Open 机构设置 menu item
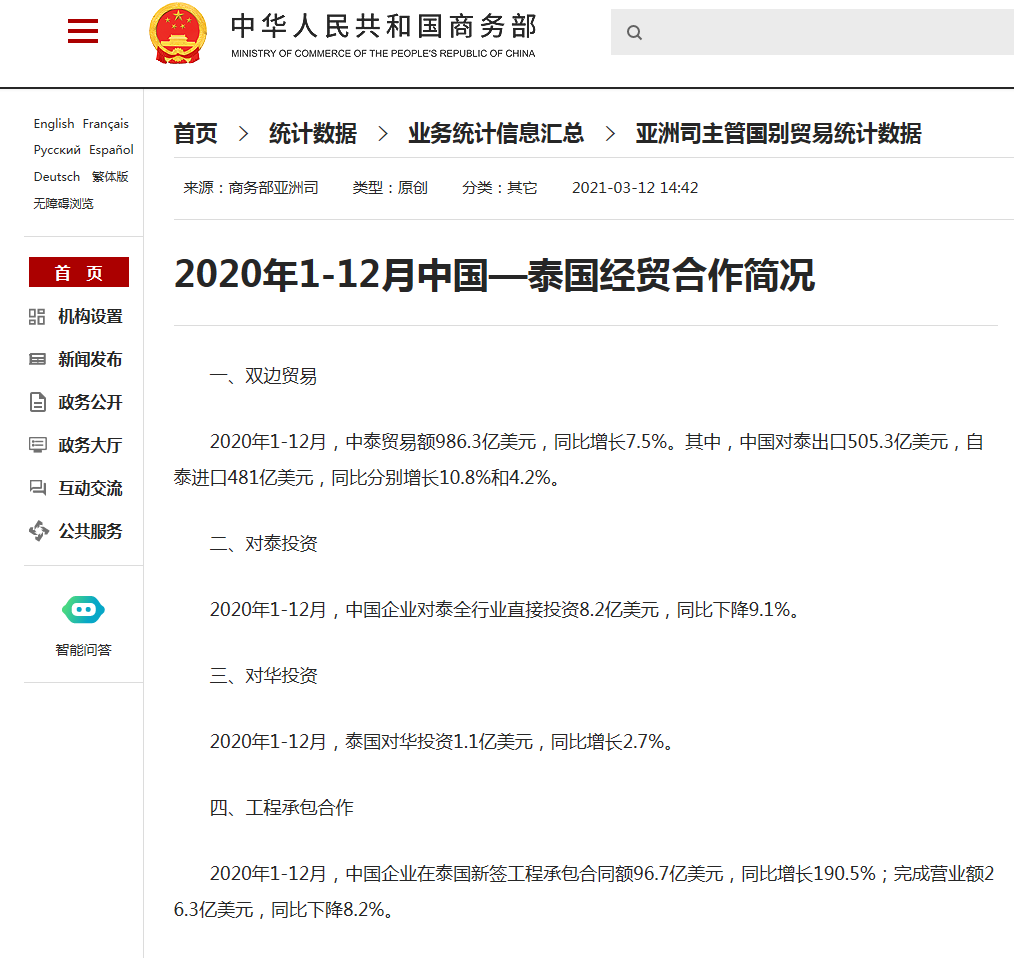The image size is (1014, 958). click(91, 317)
